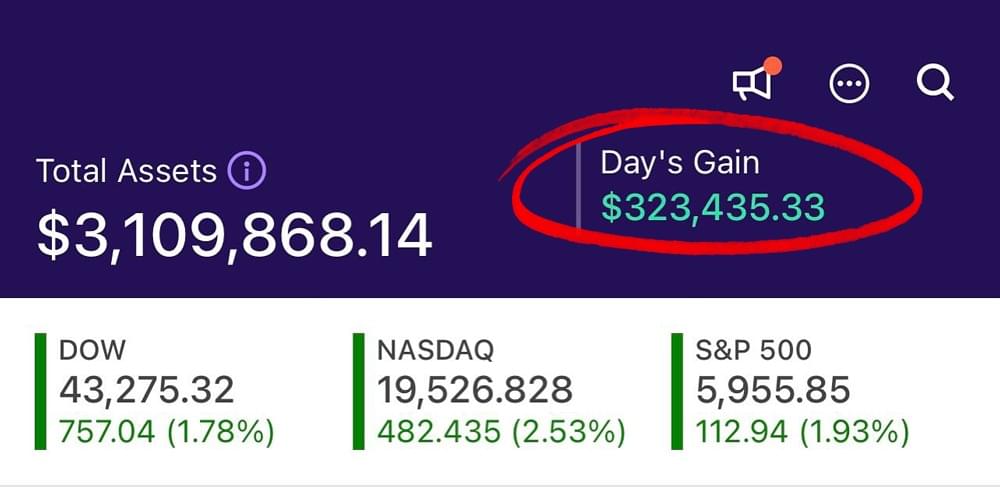Click the green bar beside NASDAQ
This screenshot has width=1000, height=487.
[x=358, y=391]
